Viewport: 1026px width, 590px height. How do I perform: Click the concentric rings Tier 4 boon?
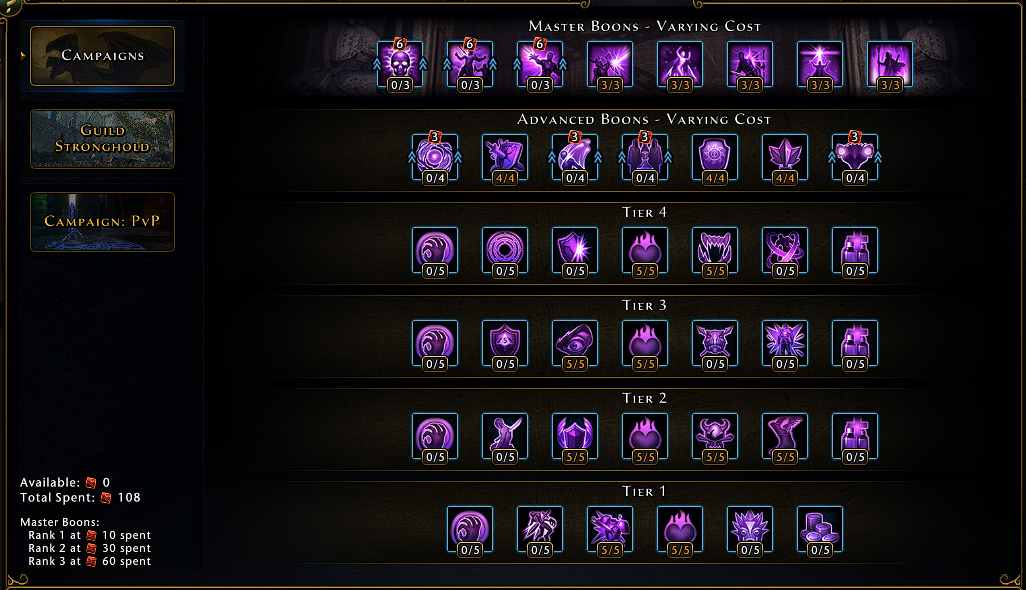pos(504,250)
